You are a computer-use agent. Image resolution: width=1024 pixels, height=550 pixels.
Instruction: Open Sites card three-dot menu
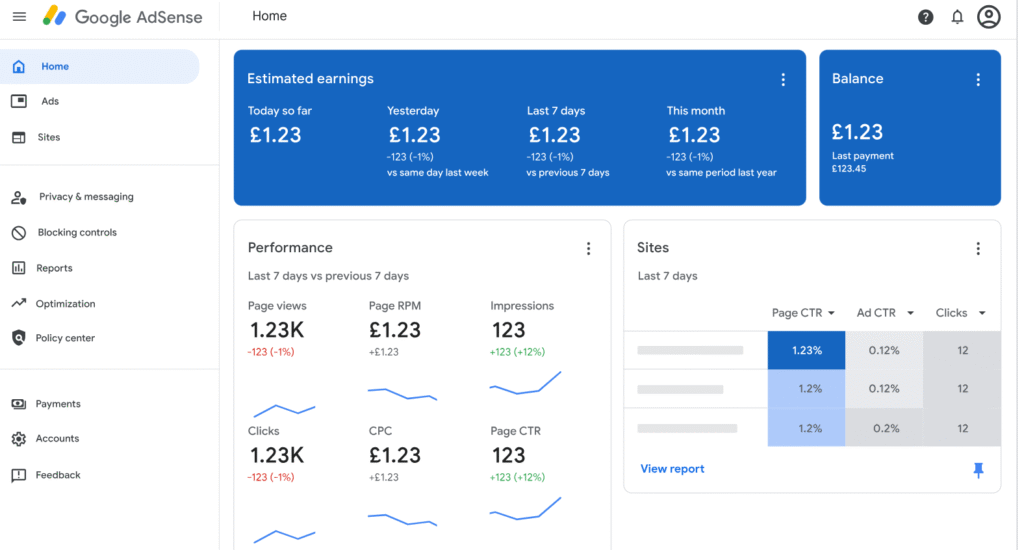point(978,249)
